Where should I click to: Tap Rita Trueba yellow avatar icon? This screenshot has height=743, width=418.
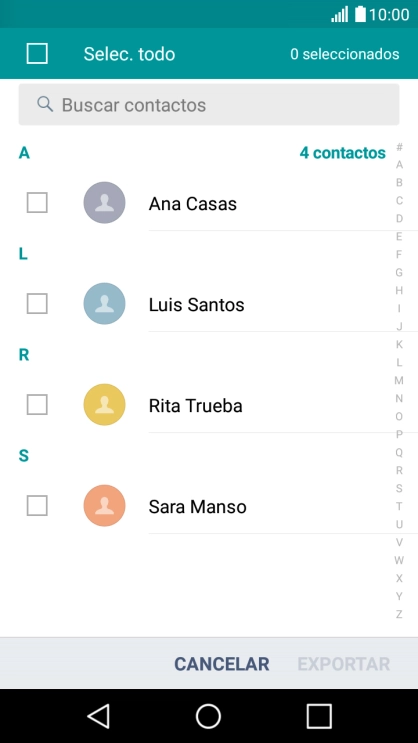tap(104, 405)
